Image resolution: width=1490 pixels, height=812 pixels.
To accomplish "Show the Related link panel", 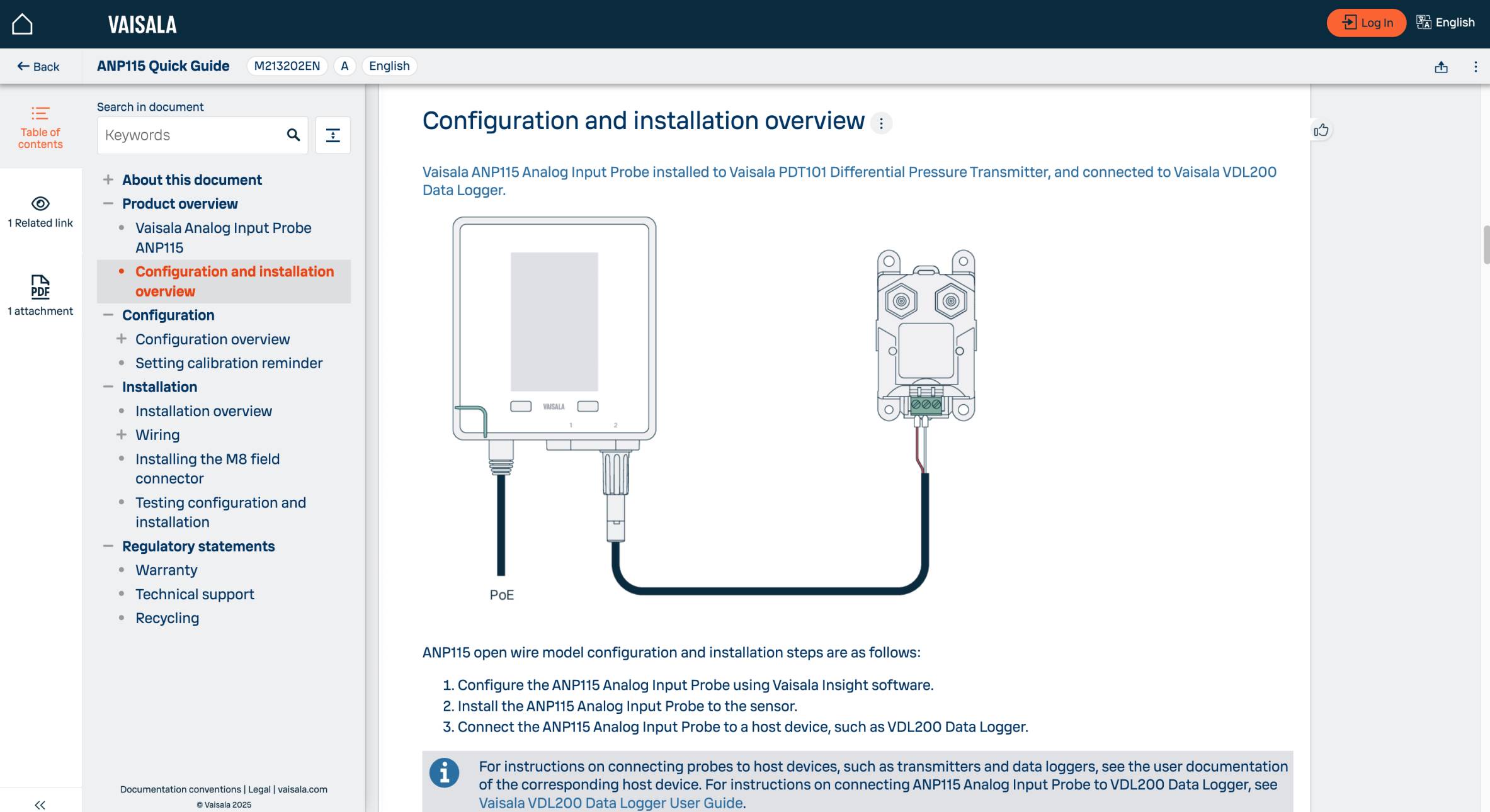I will point(40,211).
